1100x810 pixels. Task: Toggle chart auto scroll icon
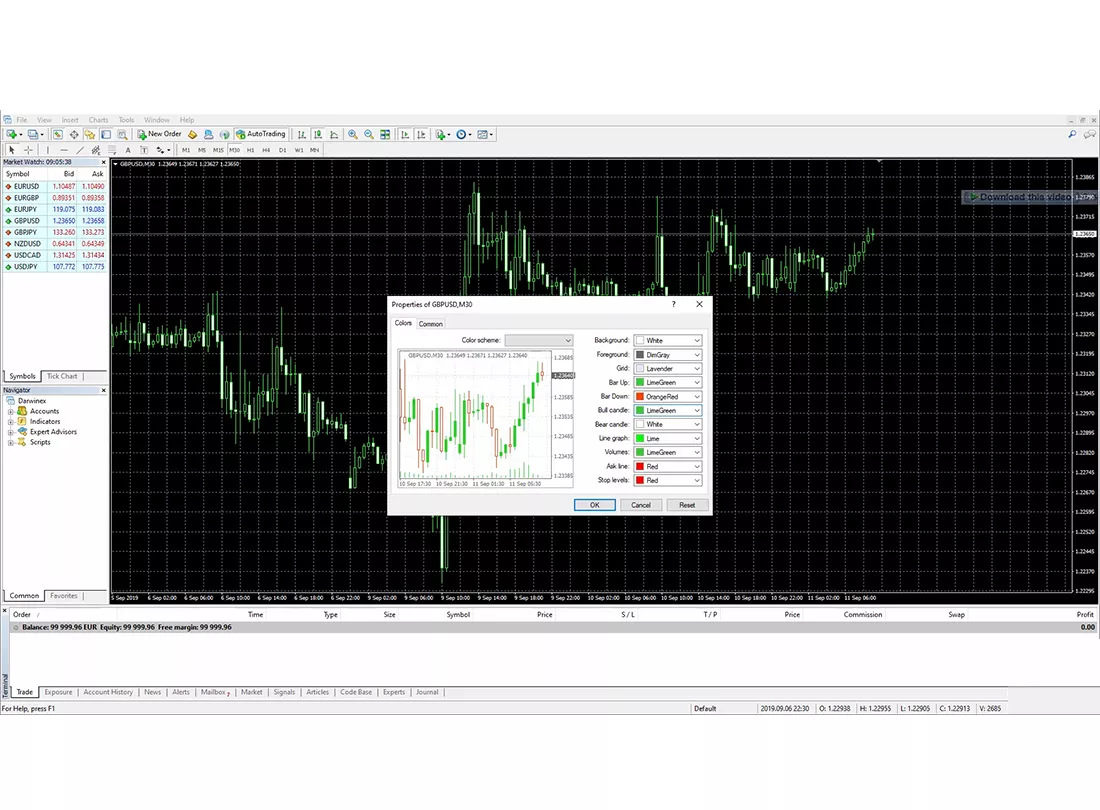(x=405, y=135)
